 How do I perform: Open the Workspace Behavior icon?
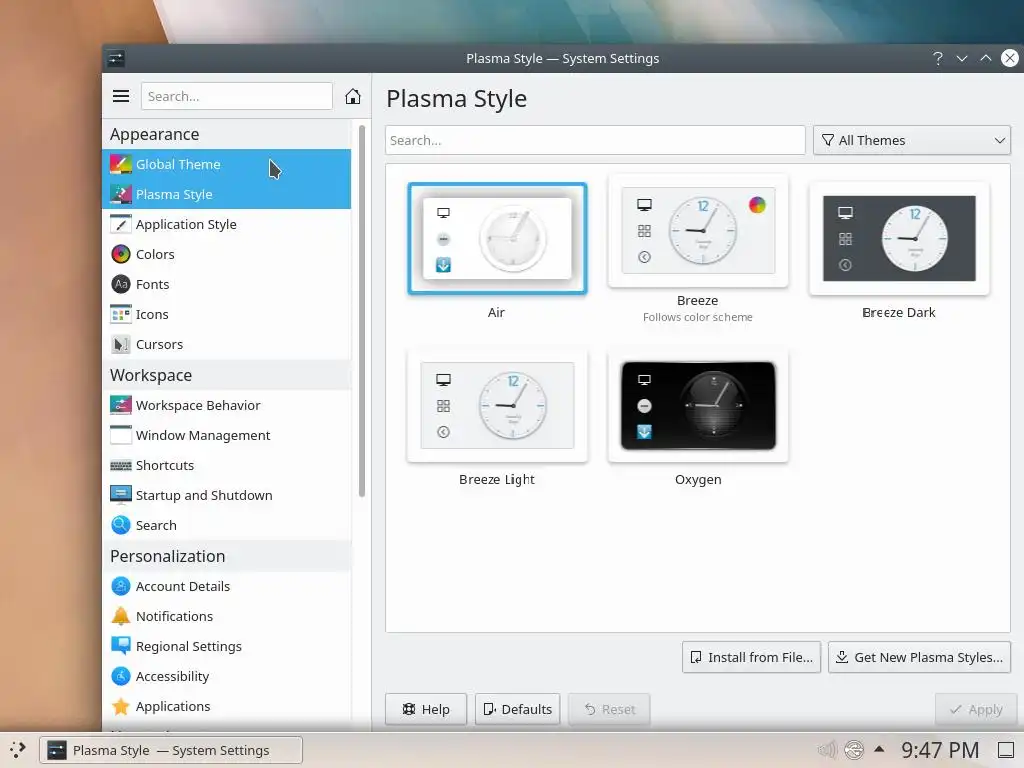[x=121, y=405]
